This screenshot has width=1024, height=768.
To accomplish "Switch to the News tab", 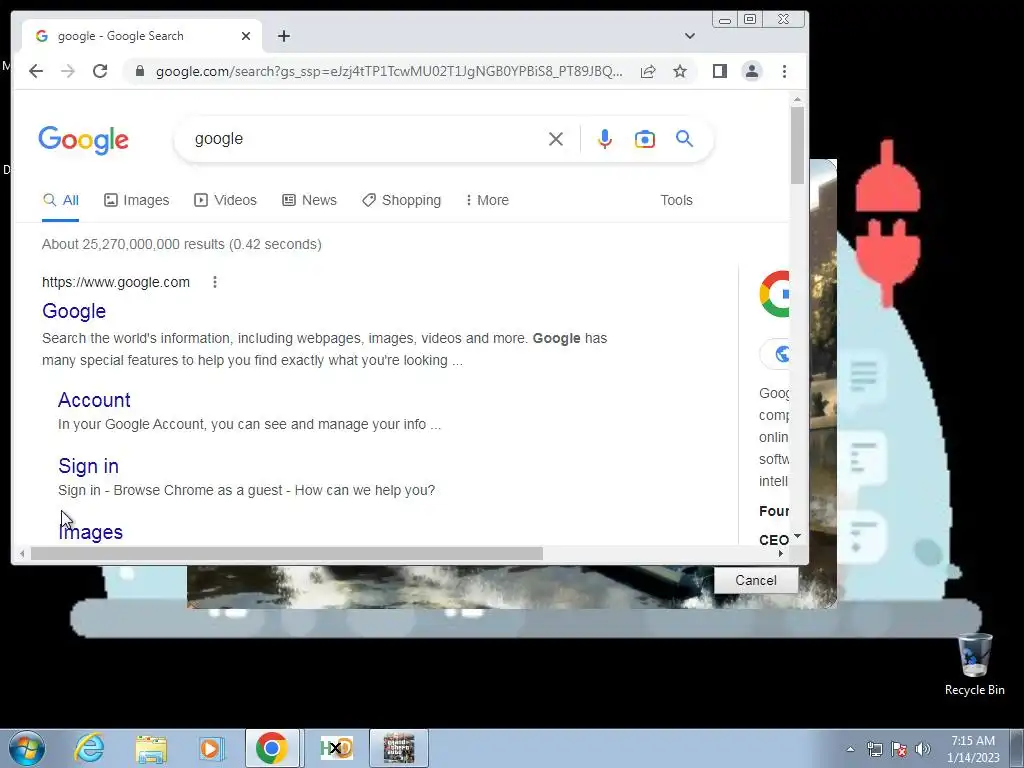I will click(310, 200).
